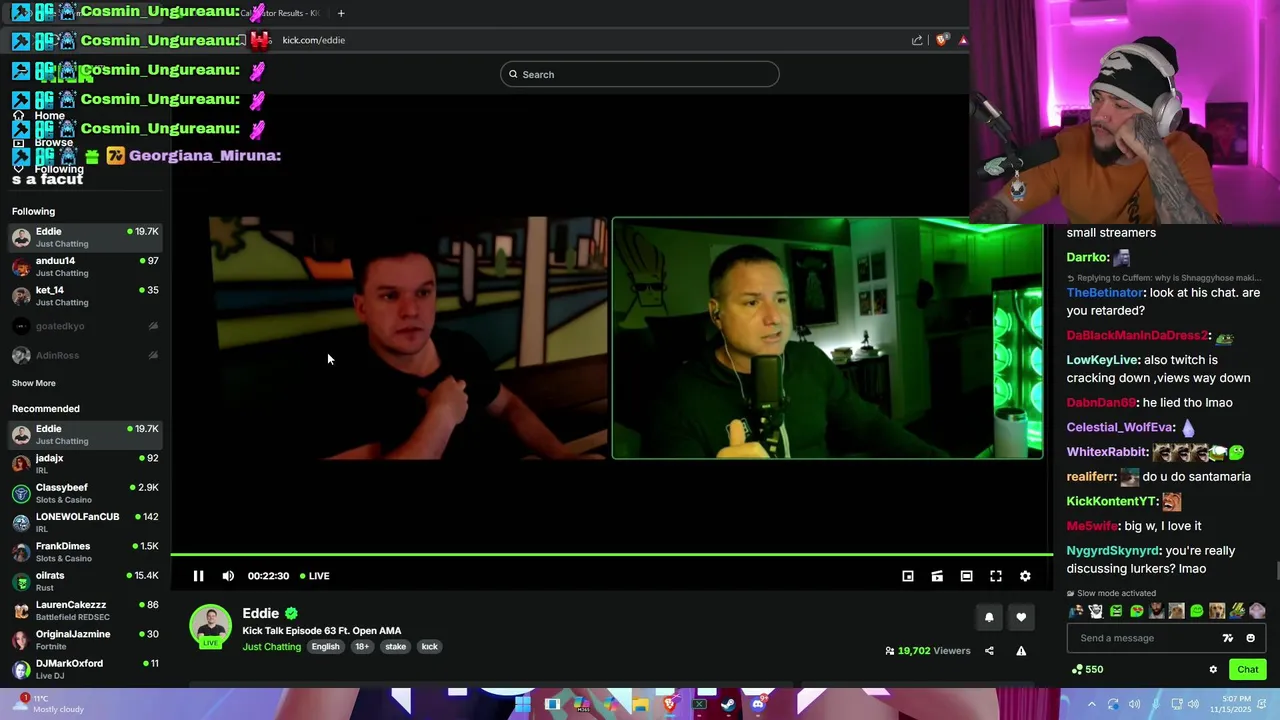Select the stake tag
Image resolution: width=1280 pixels, height=720 pixels.
point(396,647)
